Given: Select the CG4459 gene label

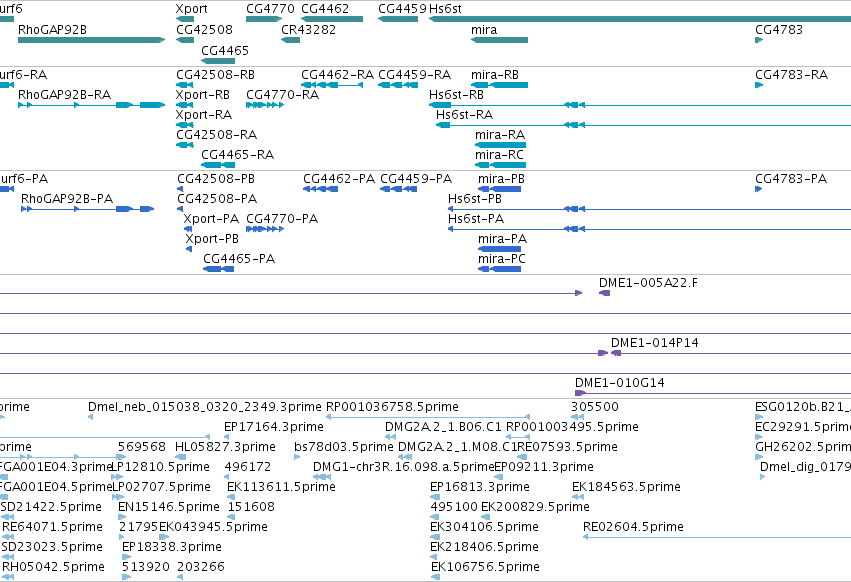Looking at the screenshot, I should point(402,9).
